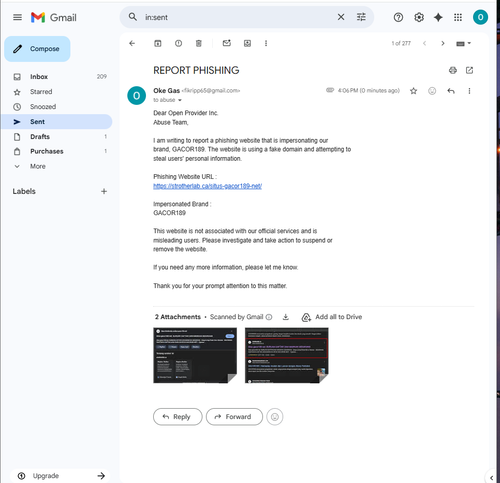
Task: Open the phishing website URL link
Action: pyautogui.click(x=207, y=186)
